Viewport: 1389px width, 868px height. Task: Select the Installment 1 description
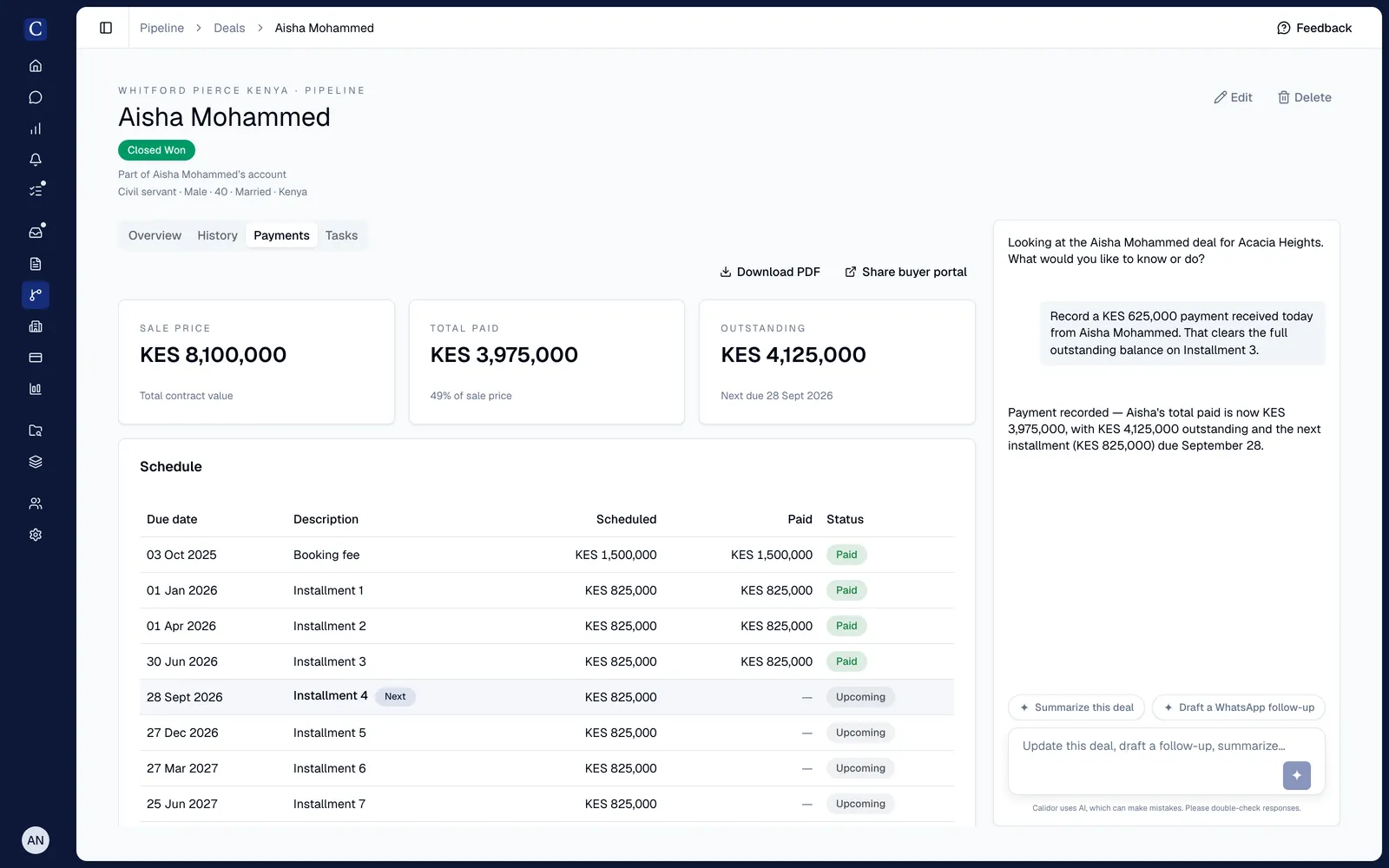click(328, 590)
